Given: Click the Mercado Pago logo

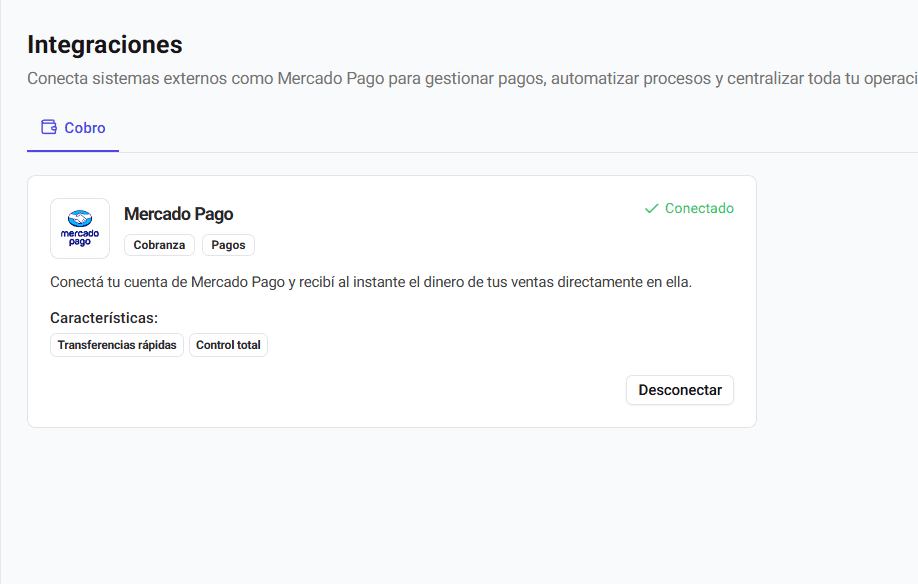Looking at the screenshot, I should (80, 228).
